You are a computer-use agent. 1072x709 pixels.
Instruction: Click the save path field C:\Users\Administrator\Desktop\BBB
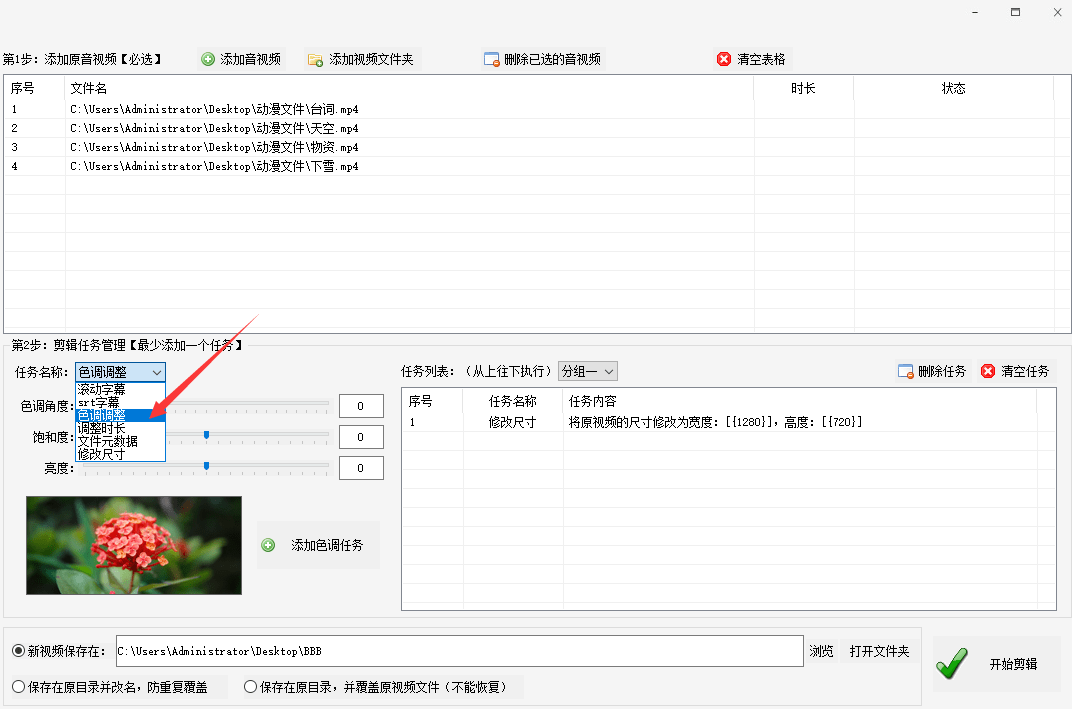tap(459, 651)
